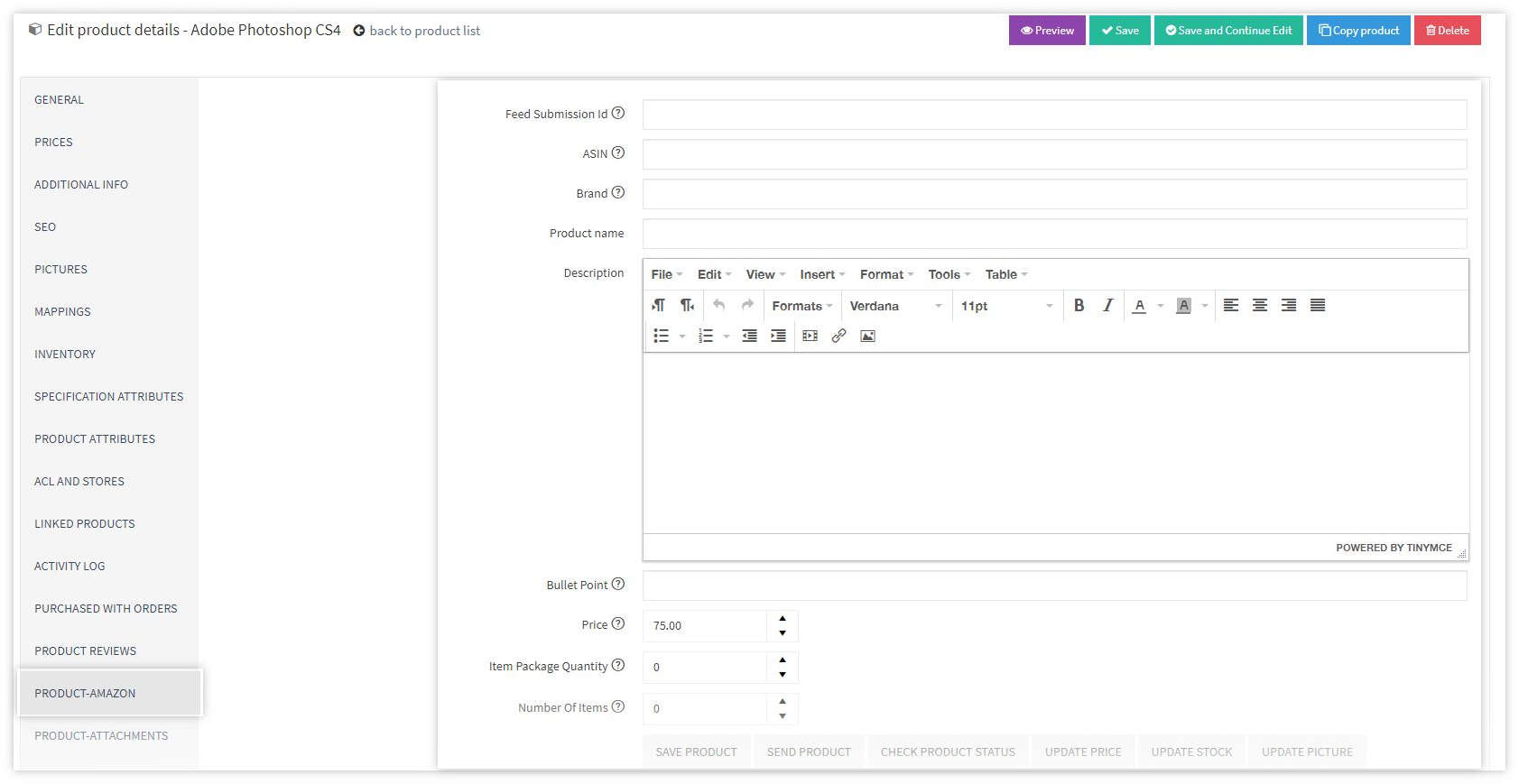Click help icon next to Item Package Quantity

(x=618, y=665)
